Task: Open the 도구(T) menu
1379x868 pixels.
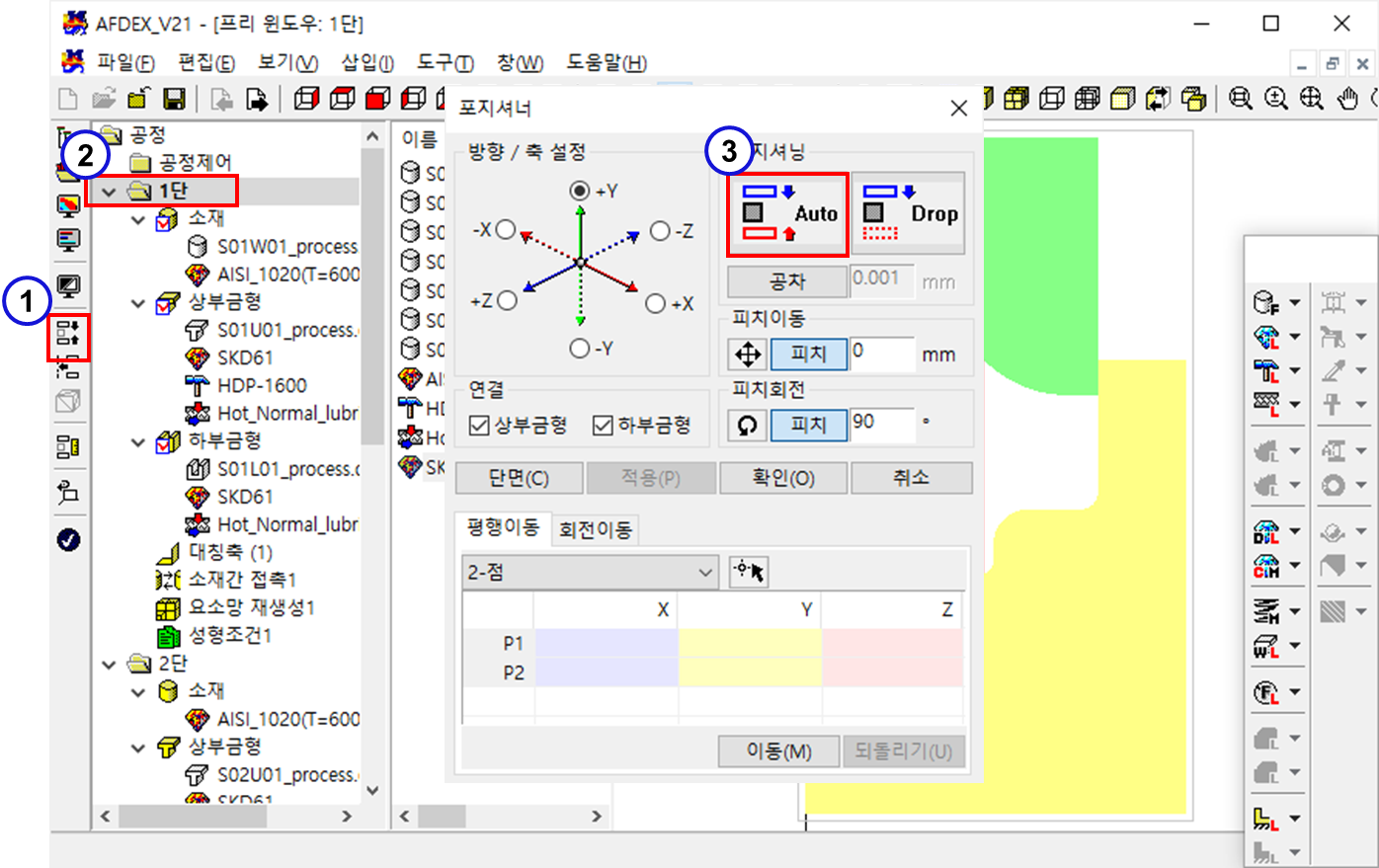Action: click(445, 63)
